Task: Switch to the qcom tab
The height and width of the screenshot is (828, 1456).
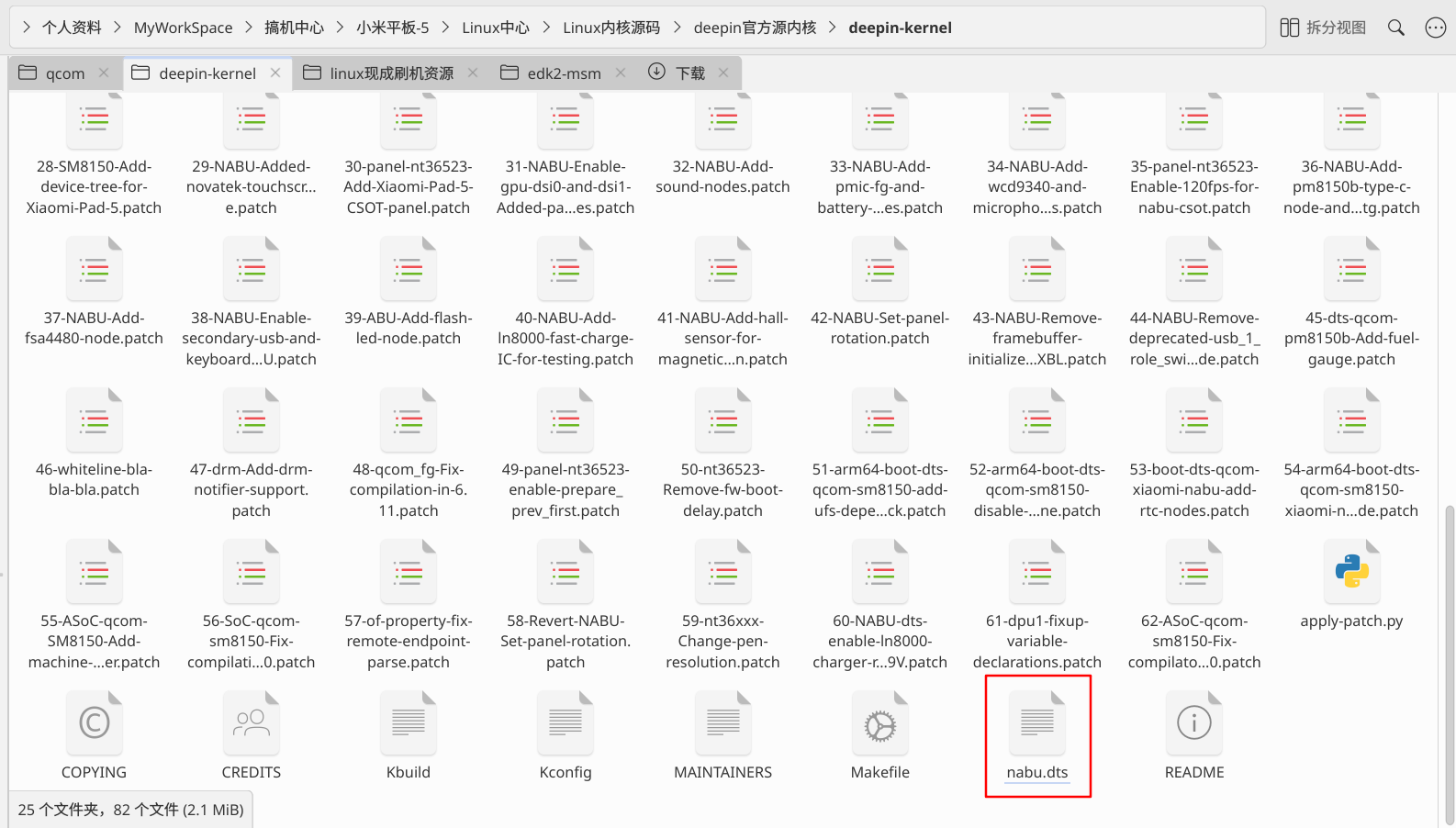Action: 64,73
